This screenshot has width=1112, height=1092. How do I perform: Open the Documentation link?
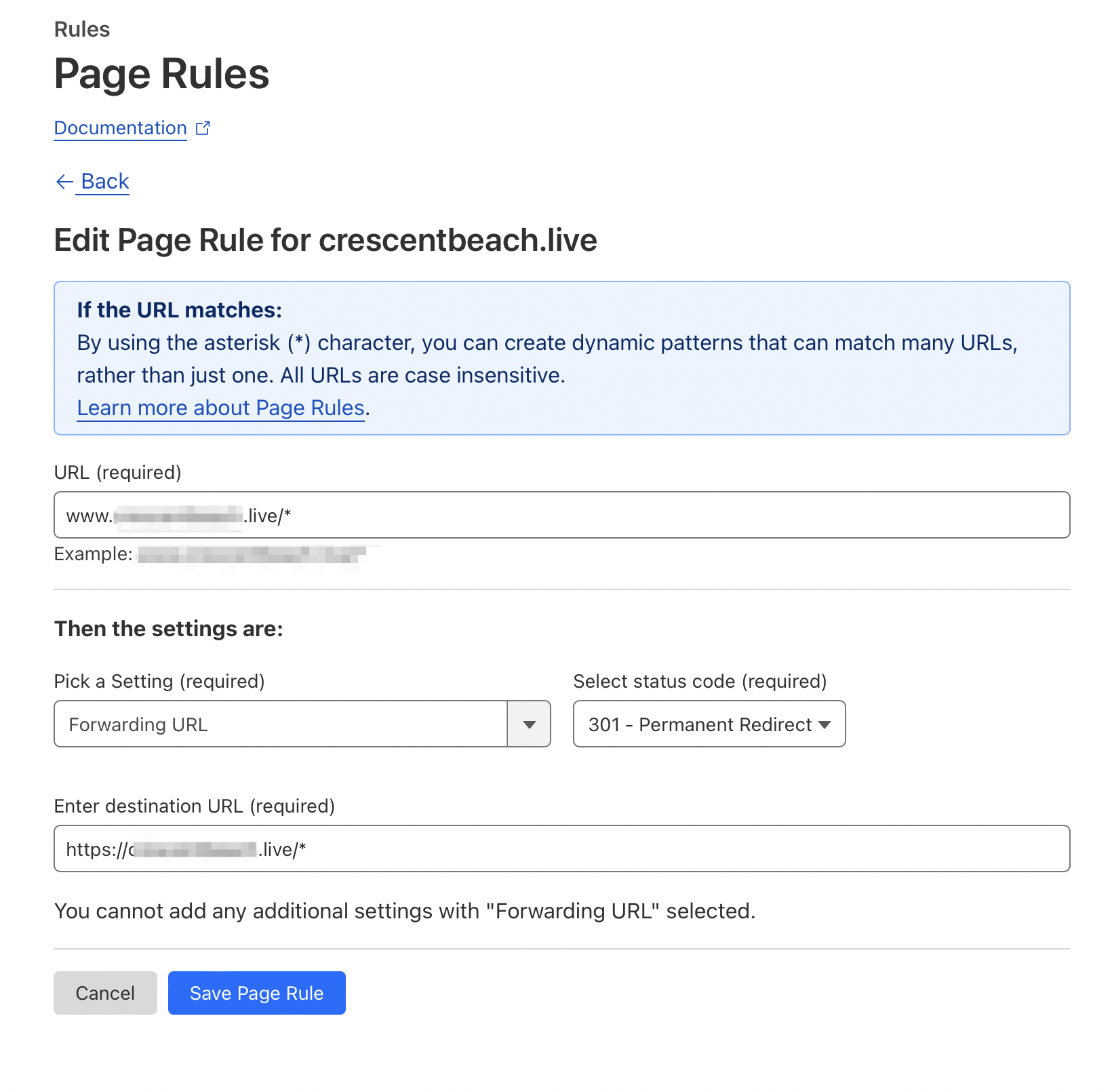120,128
